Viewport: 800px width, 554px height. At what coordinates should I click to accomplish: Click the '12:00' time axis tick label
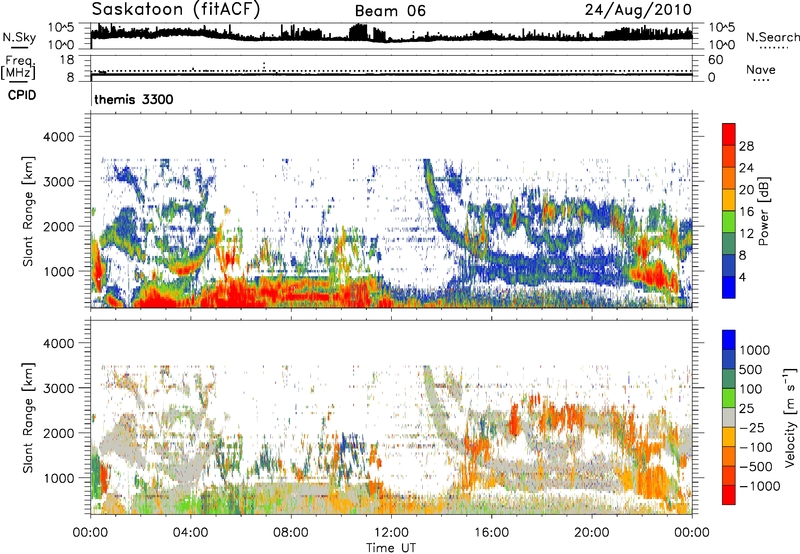click(x=391, y=533)
